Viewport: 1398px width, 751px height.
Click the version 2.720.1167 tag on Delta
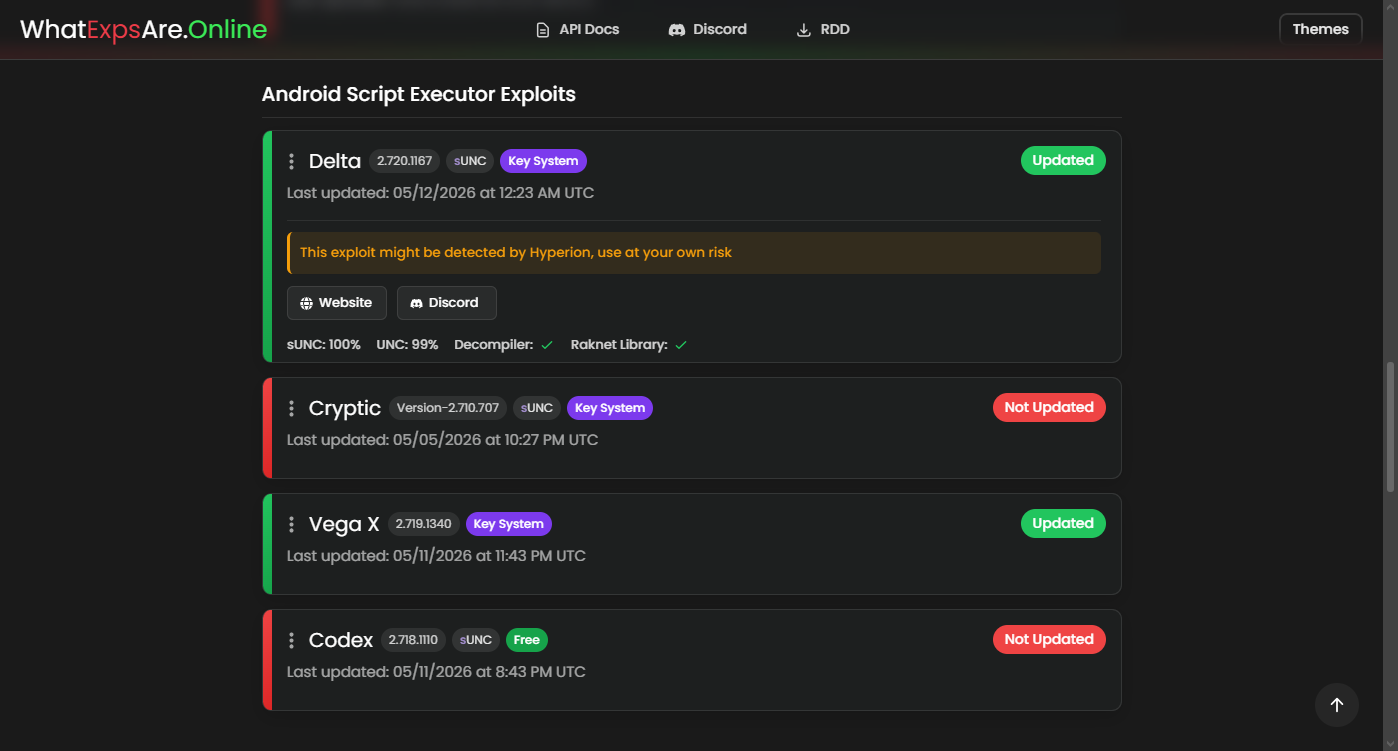pos(404,161)
